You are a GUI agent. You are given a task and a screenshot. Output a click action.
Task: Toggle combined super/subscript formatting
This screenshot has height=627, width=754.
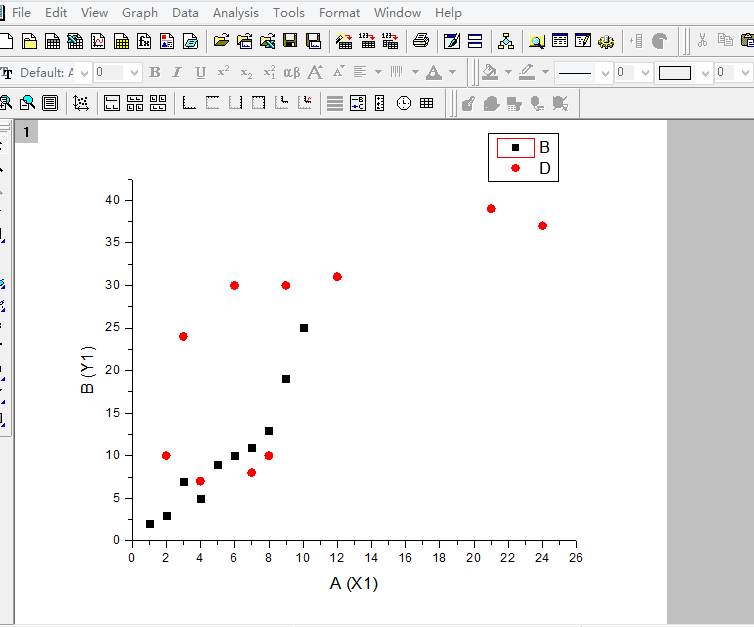point(269,72)
